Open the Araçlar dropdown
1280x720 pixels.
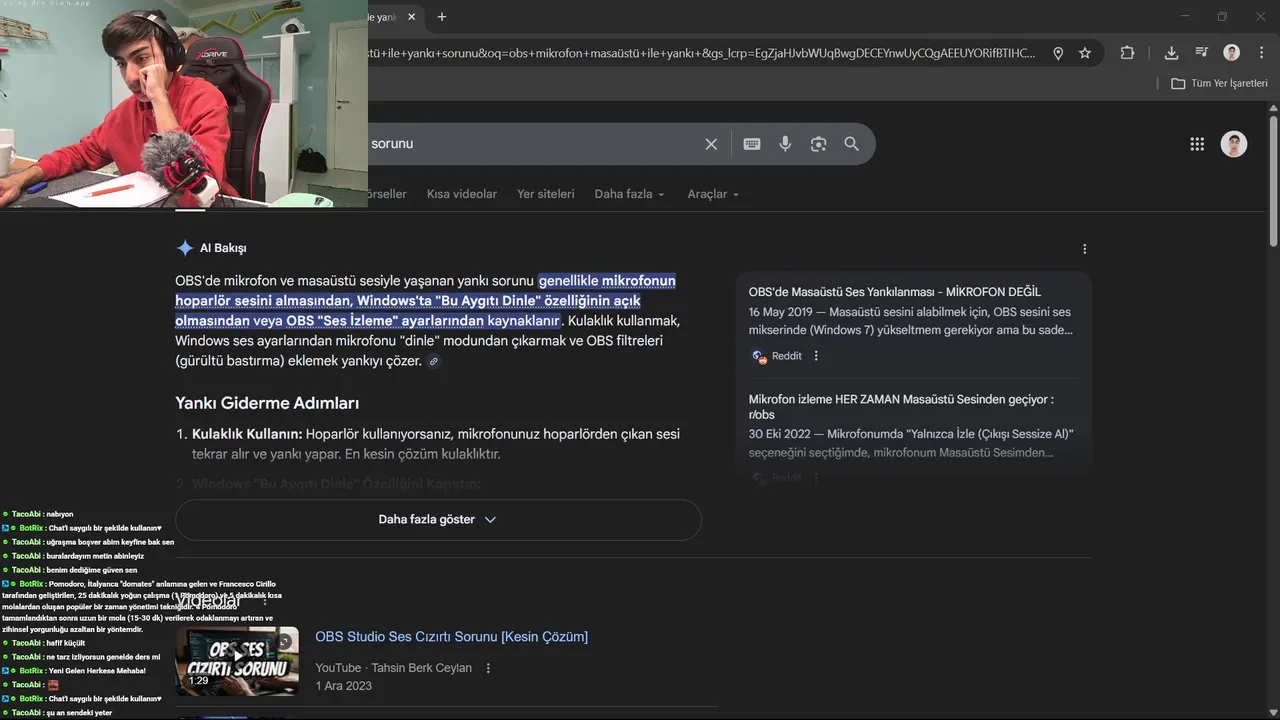[713, 194]
